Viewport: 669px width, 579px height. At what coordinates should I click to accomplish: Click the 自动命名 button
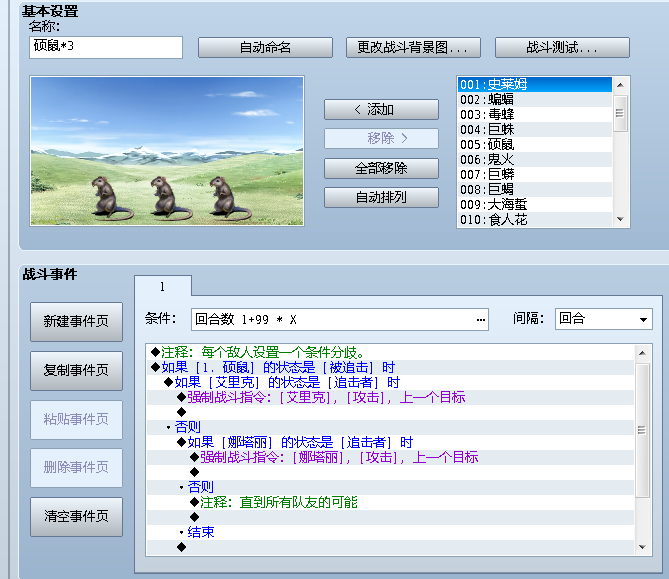tap(265, 47)
